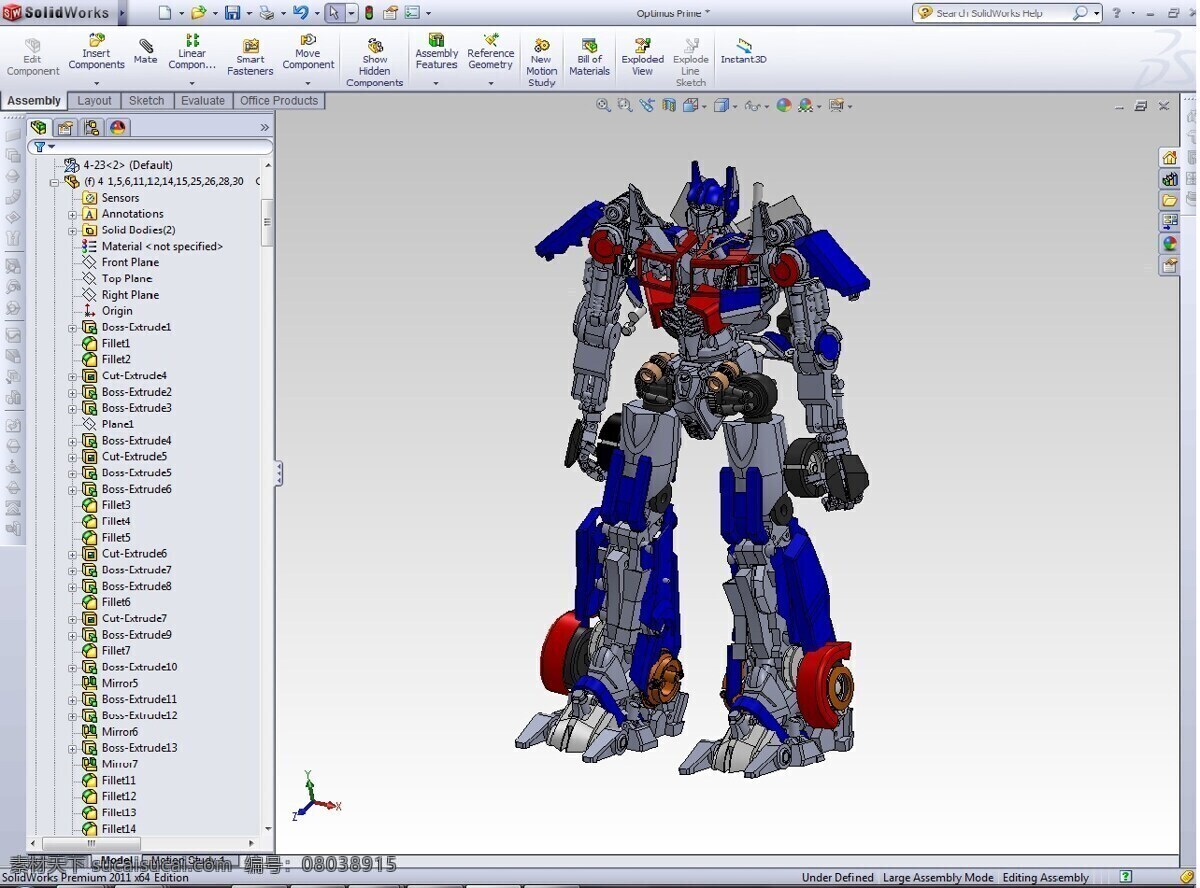1200x888 pixels.
Task: Go to the Office Products tab
Action: point(279,101)
